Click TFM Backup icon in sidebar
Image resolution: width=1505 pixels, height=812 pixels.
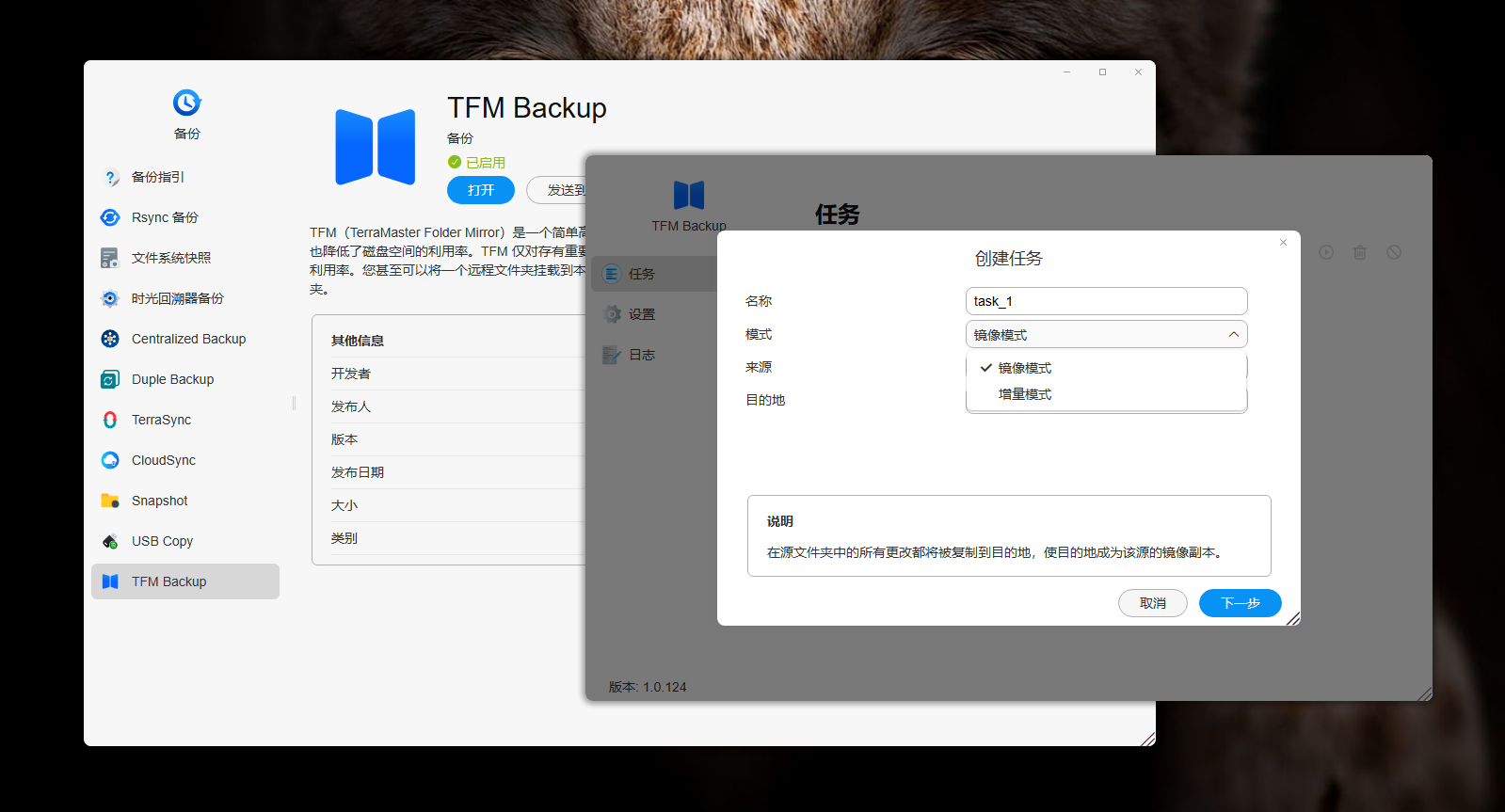coord(110,581)
